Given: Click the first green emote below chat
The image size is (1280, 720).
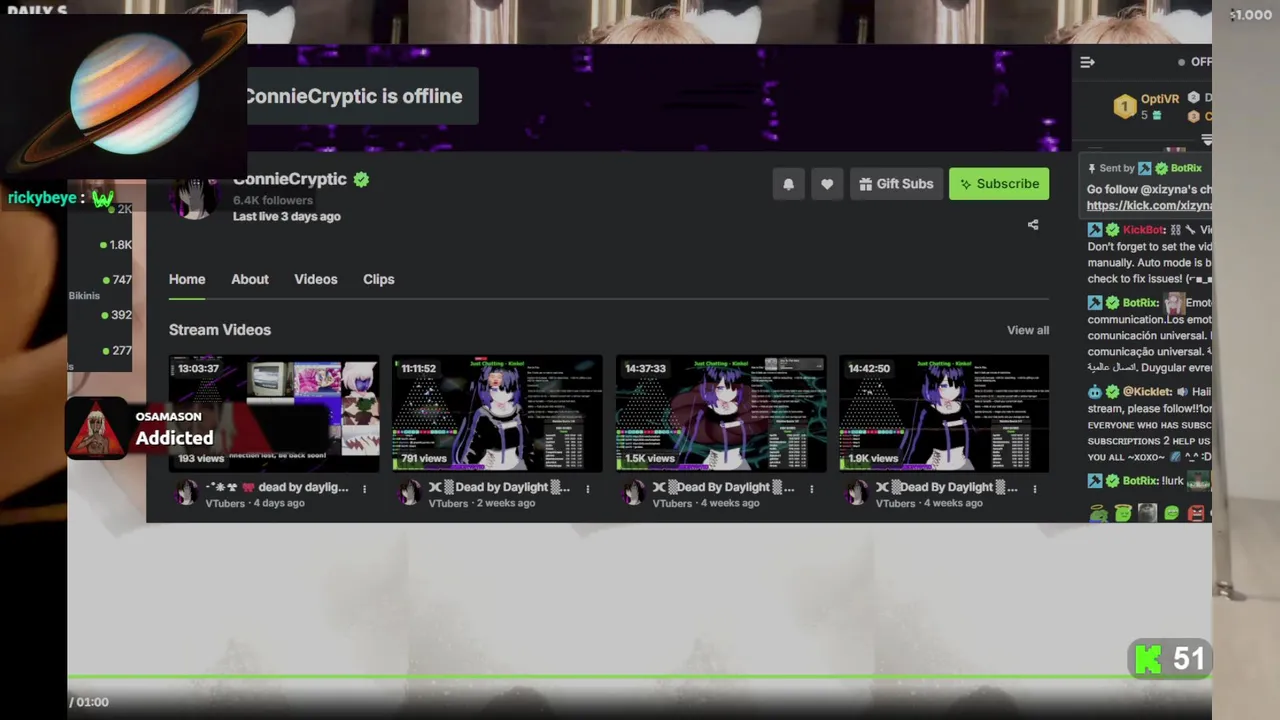Looking at the screenshot, I should click(1099, 513).
